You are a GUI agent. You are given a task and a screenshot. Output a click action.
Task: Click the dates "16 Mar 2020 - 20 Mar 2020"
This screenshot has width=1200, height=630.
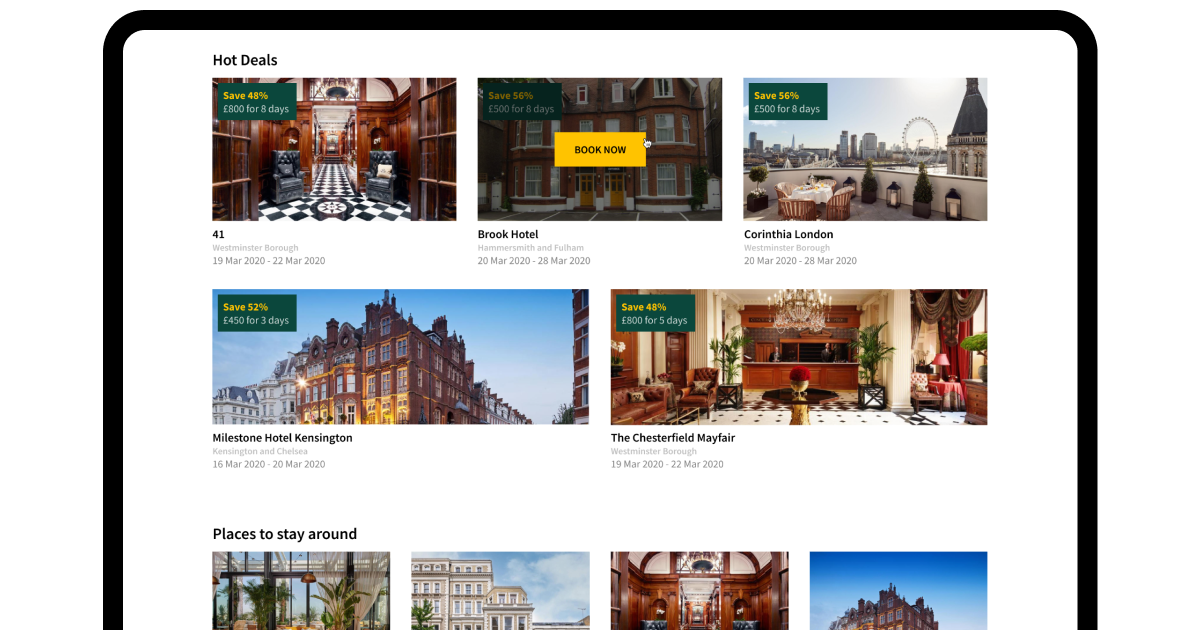point(269,464)
